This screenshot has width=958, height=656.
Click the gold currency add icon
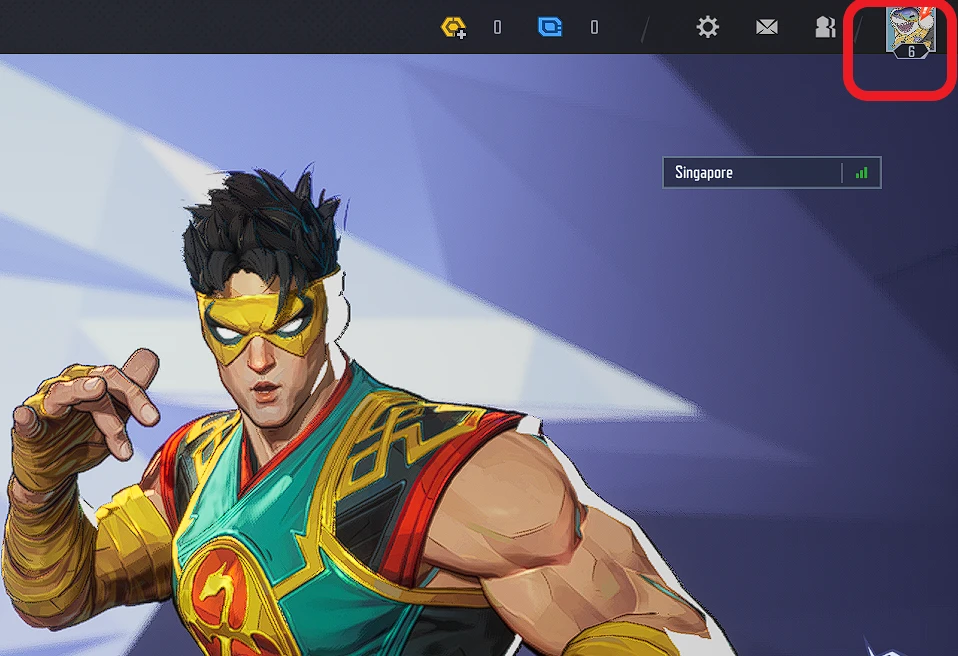(x=453, y=27)
